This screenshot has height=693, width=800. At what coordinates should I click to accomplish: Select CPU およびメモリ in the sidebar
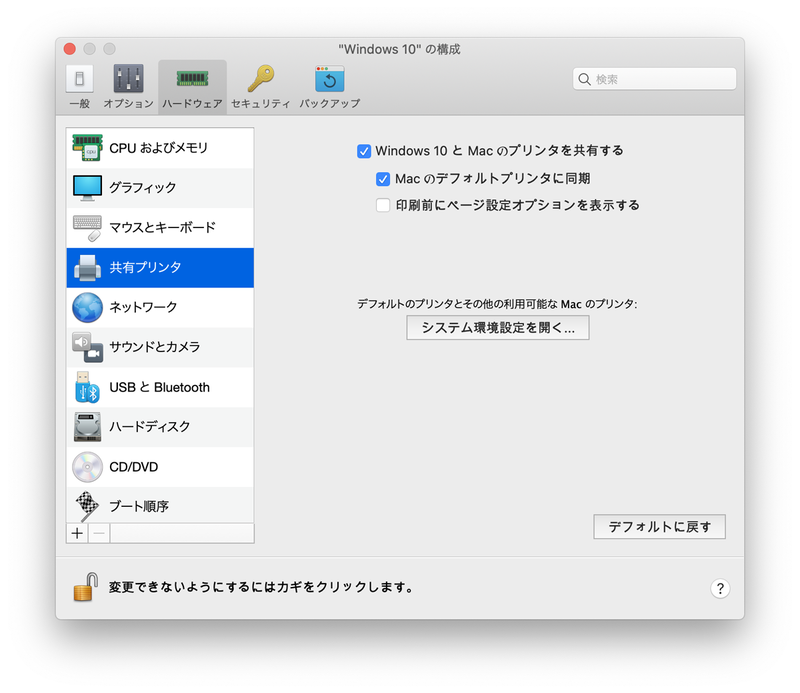tap(159, 148)
